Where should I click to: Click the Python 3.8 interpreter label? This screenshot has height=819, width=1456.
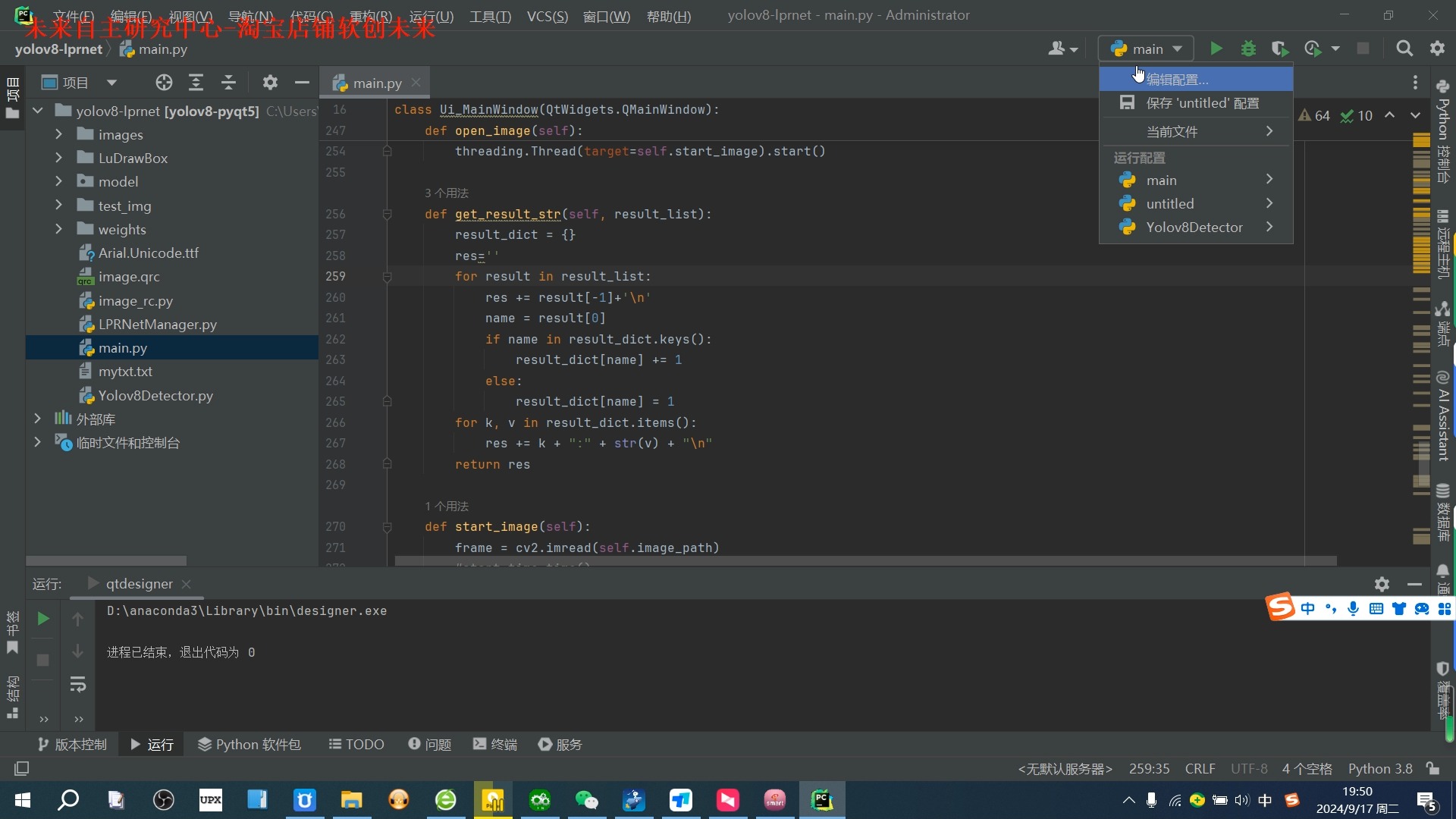1379,768
